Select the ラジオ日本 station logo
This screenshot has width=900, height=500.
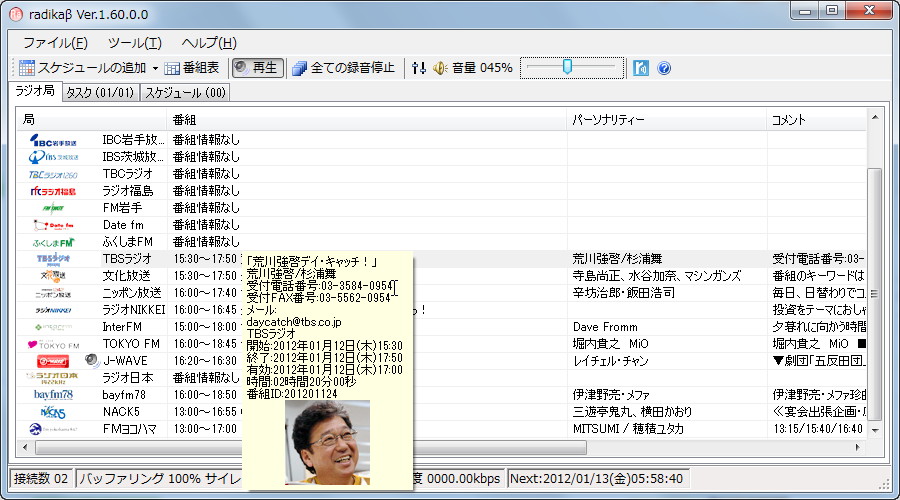tap(53, 378)
